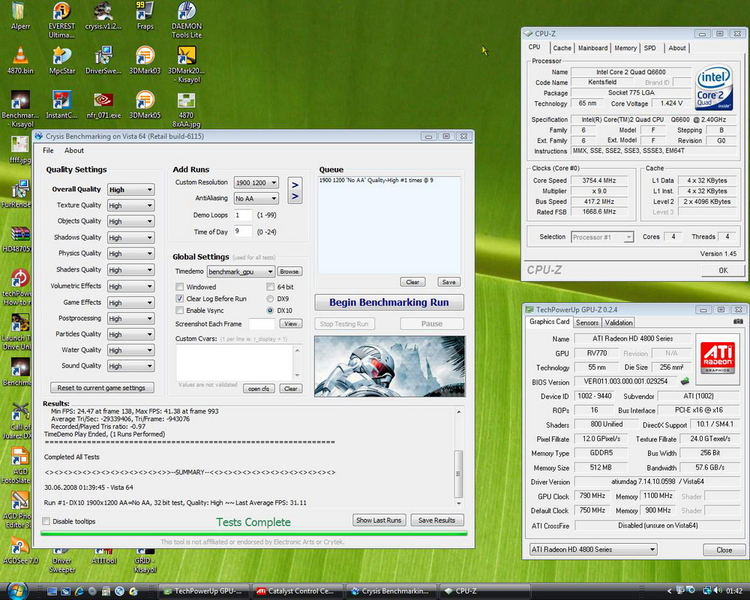Click the Intel Core 2 Quad logo
Screen dimensions: 750x600
[x=714, y=89]
